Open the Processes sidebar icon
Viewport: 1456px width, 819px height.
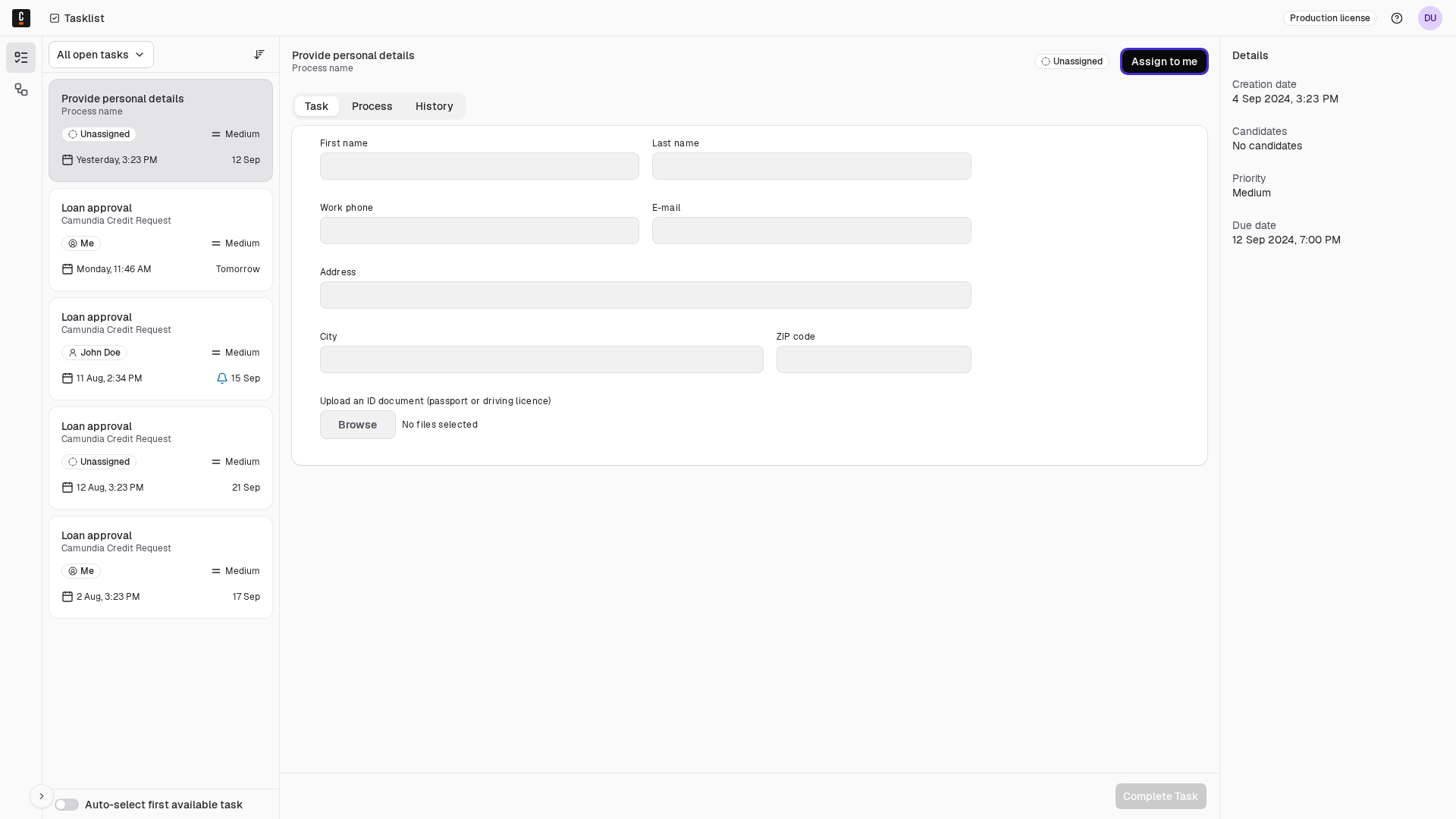point(21,89)
